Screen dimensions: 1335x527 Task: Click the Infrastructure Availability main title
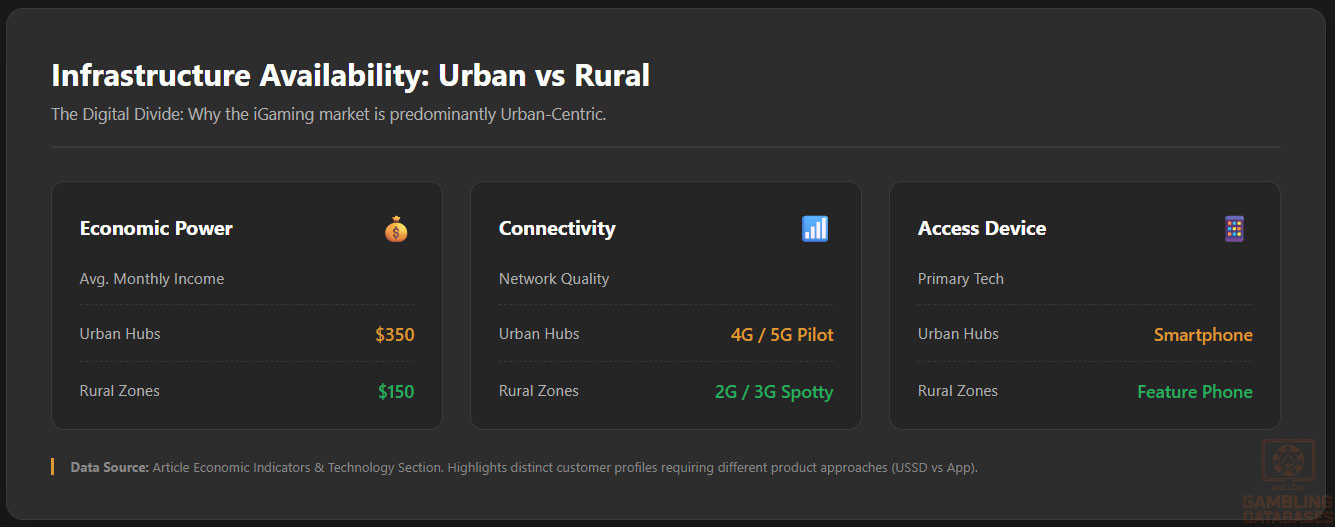pos(351,76)
